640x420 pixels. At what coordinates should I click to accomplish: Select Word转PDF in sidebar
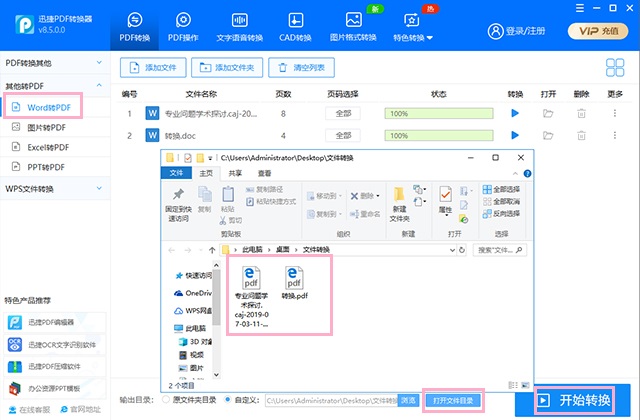[49, 107]
